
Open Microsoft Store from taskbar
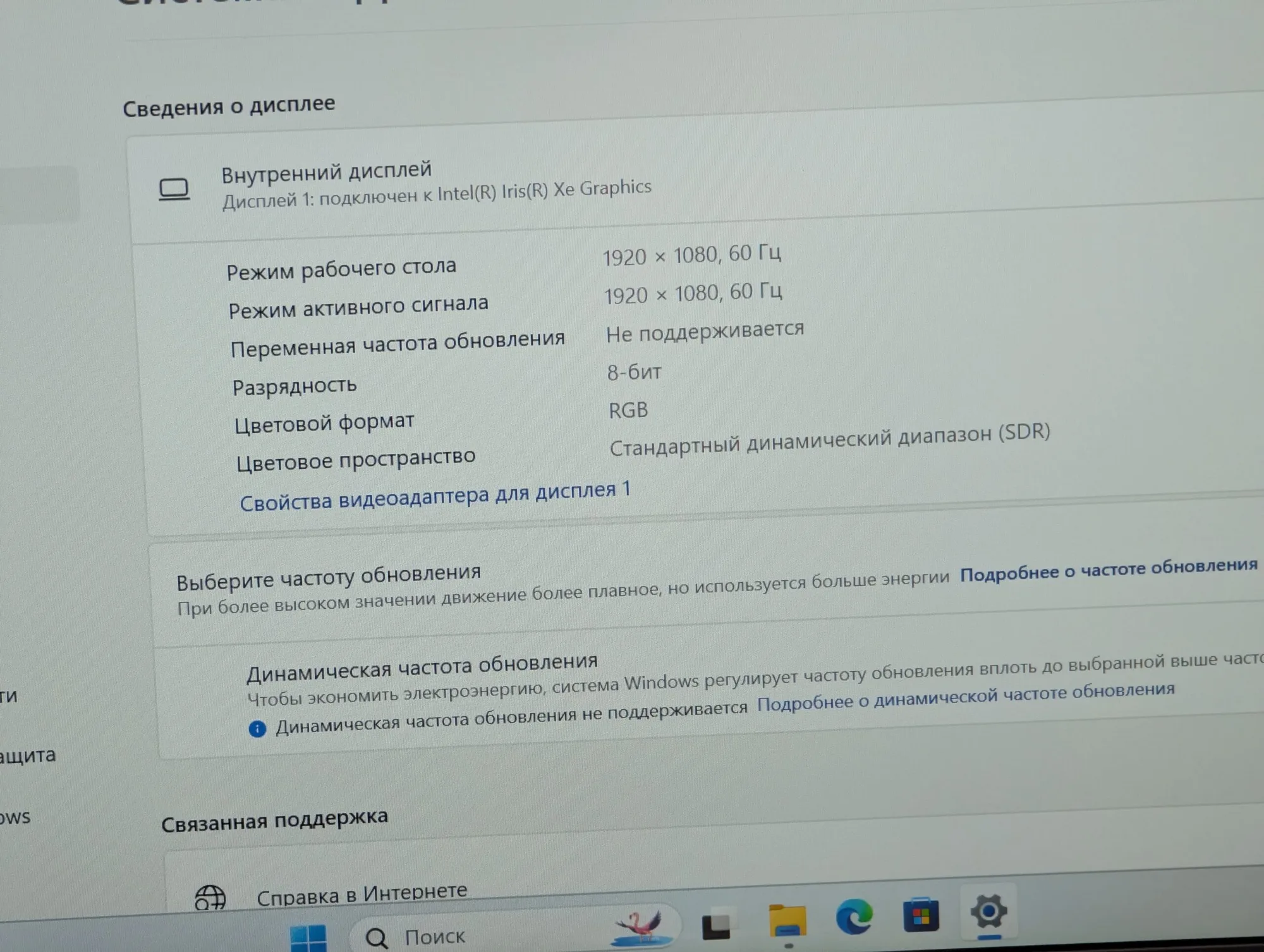[x=921, y=914]
